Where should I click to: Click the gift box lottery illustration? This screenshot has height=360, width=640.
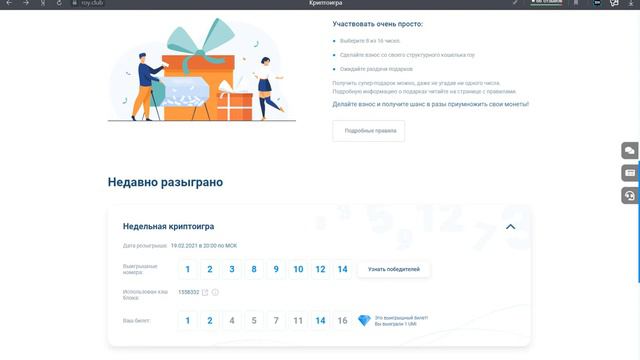pos(202,69)
